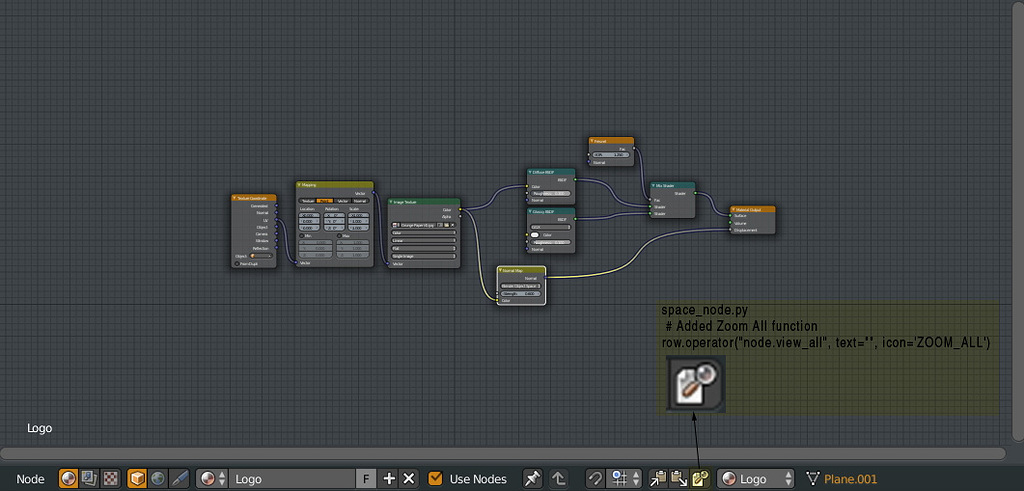This screenshot has width=1024, height=491.
Task: Open Object Space dropdown in Normal Map node
Action: (520, 286)
